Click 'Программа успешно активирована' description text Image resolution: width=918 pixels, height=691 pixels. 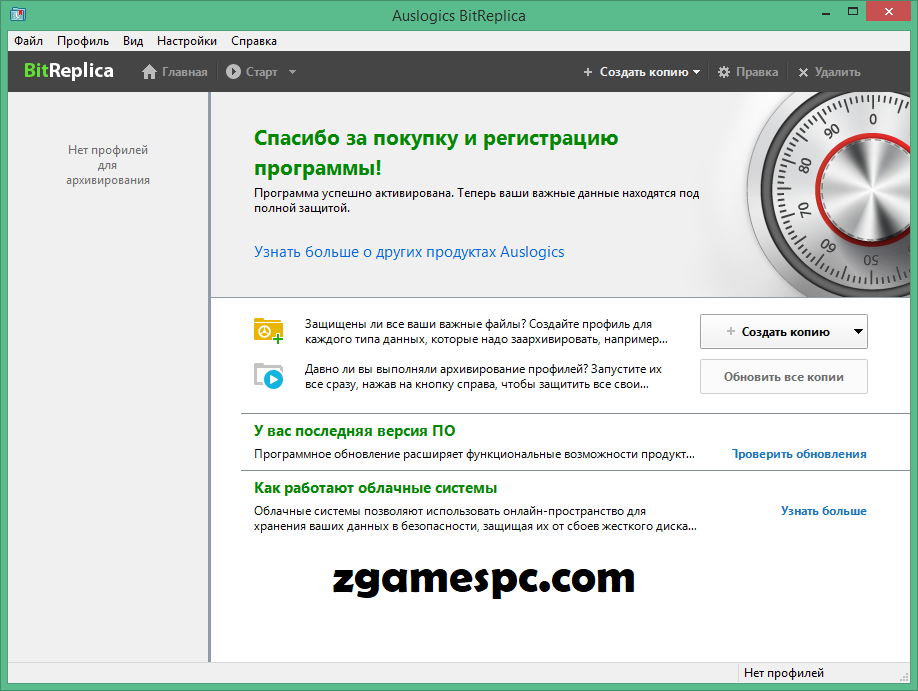[x=476, y=200]
